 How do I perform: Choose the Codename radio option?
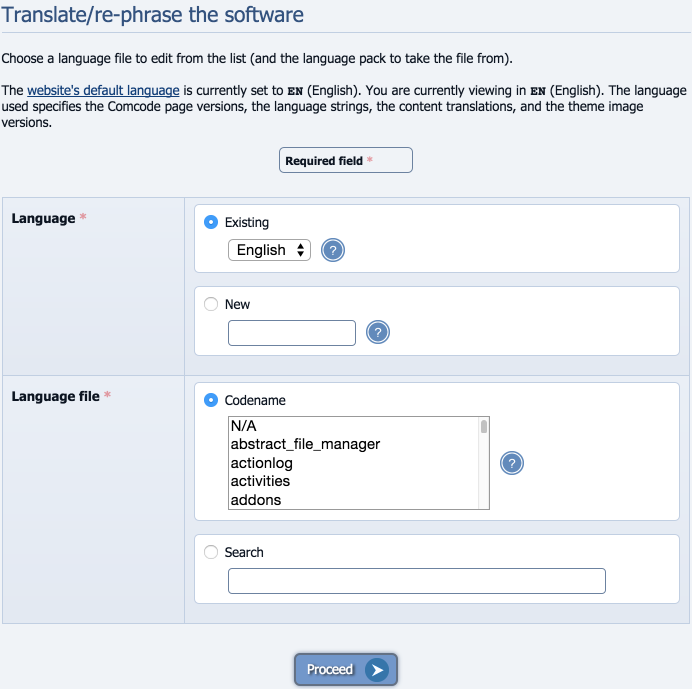tap(211, 400)
